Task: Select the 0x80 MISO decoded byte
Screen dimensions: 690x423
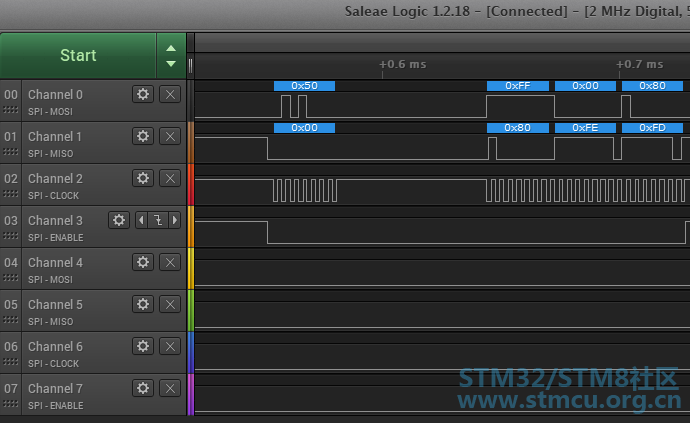Action: tap(518, 128)
